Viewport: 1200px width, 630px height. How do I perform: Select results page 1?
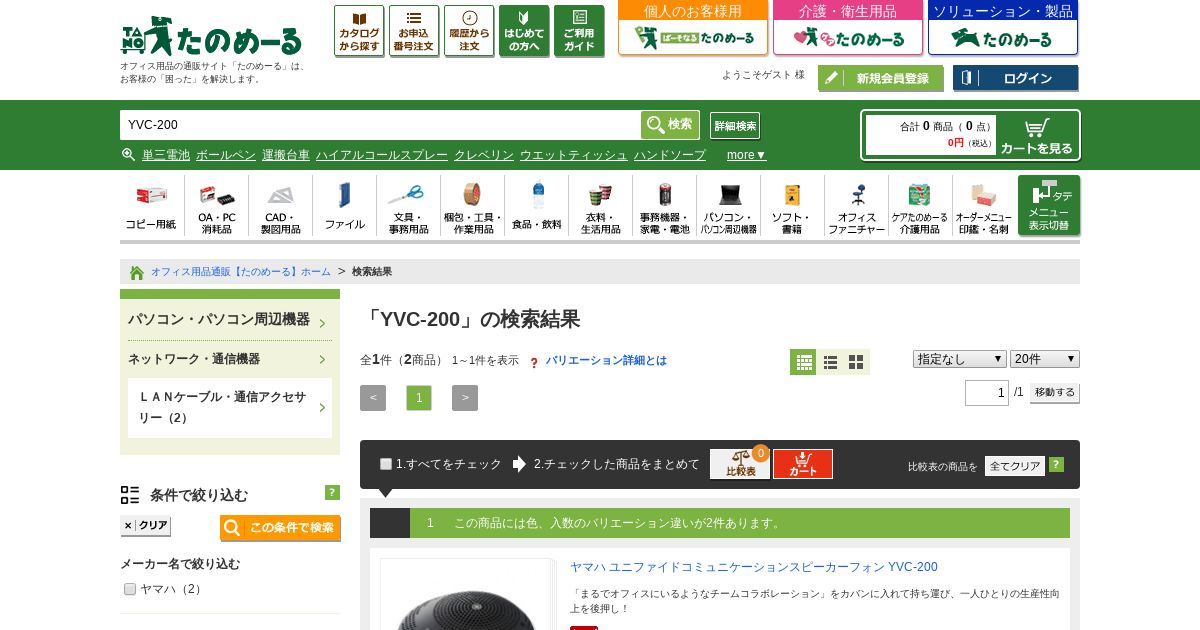[419, 398]
